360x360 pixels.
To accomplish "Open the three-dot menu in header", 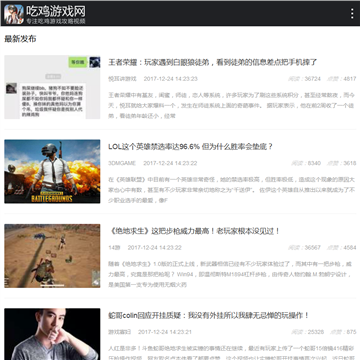I will [352, 13].
